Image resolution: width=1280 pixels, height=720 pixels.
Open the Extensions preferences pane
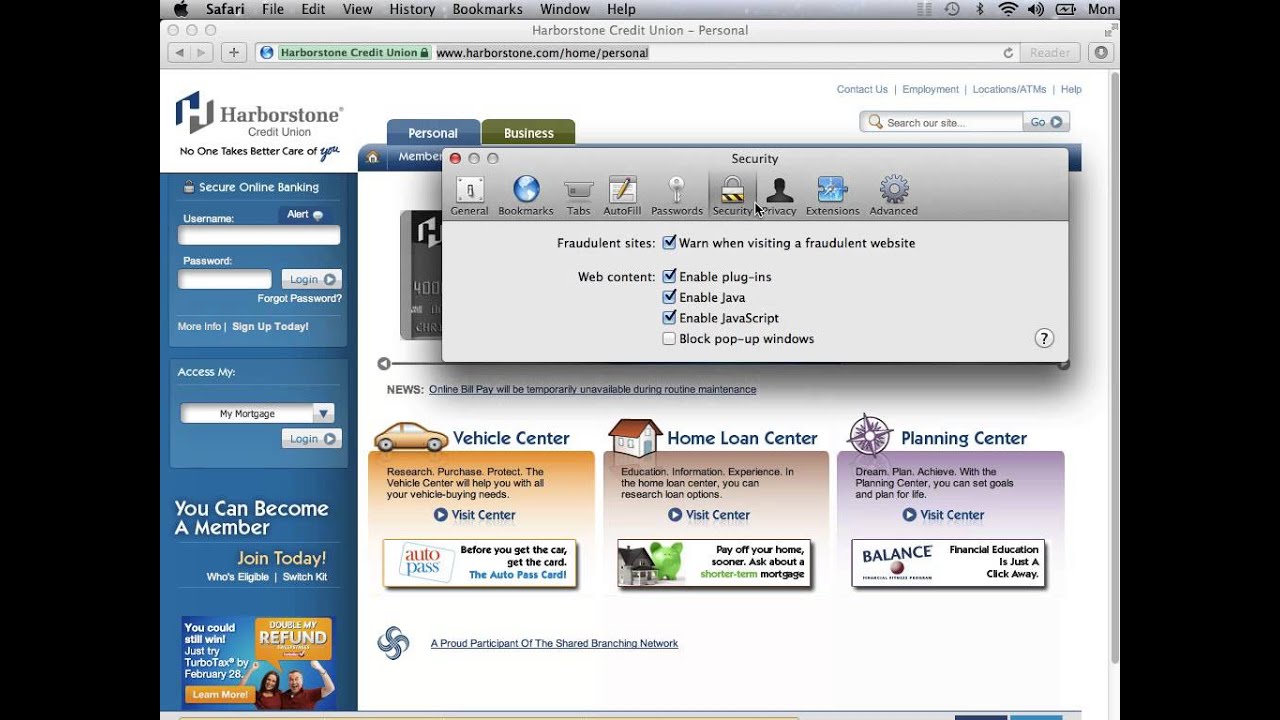[832, 195]
